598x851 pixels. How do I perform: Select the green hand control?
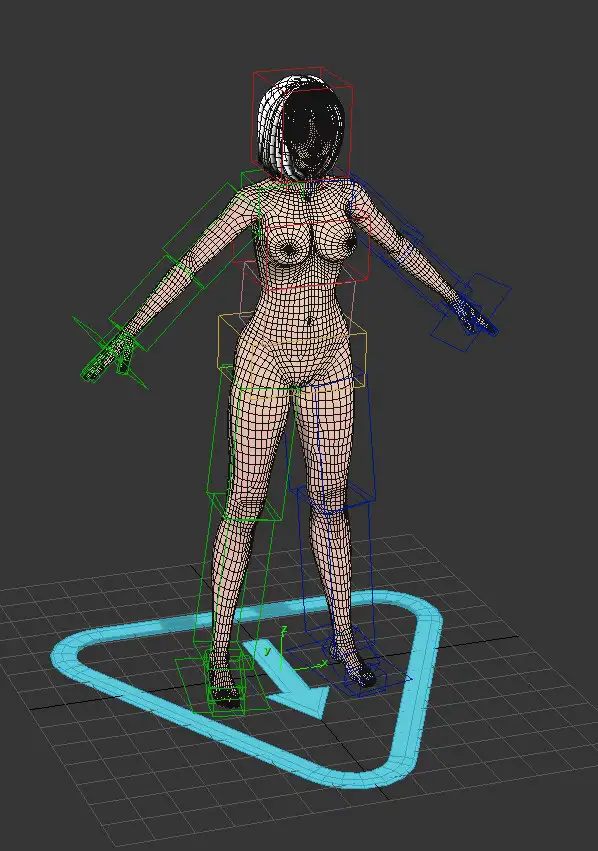[x=109, y=353]
